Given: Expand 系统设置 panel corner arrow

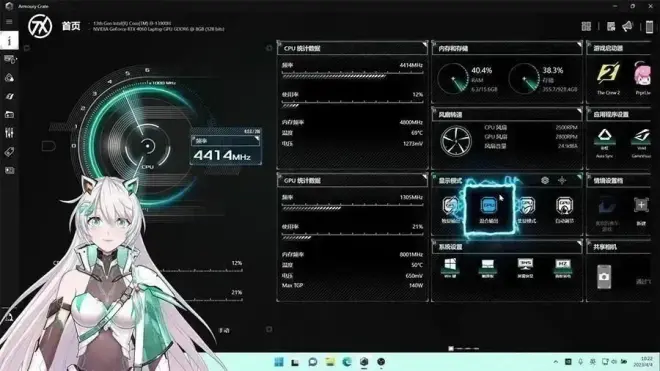Looking at the screenshot, I should pos(580,242).
